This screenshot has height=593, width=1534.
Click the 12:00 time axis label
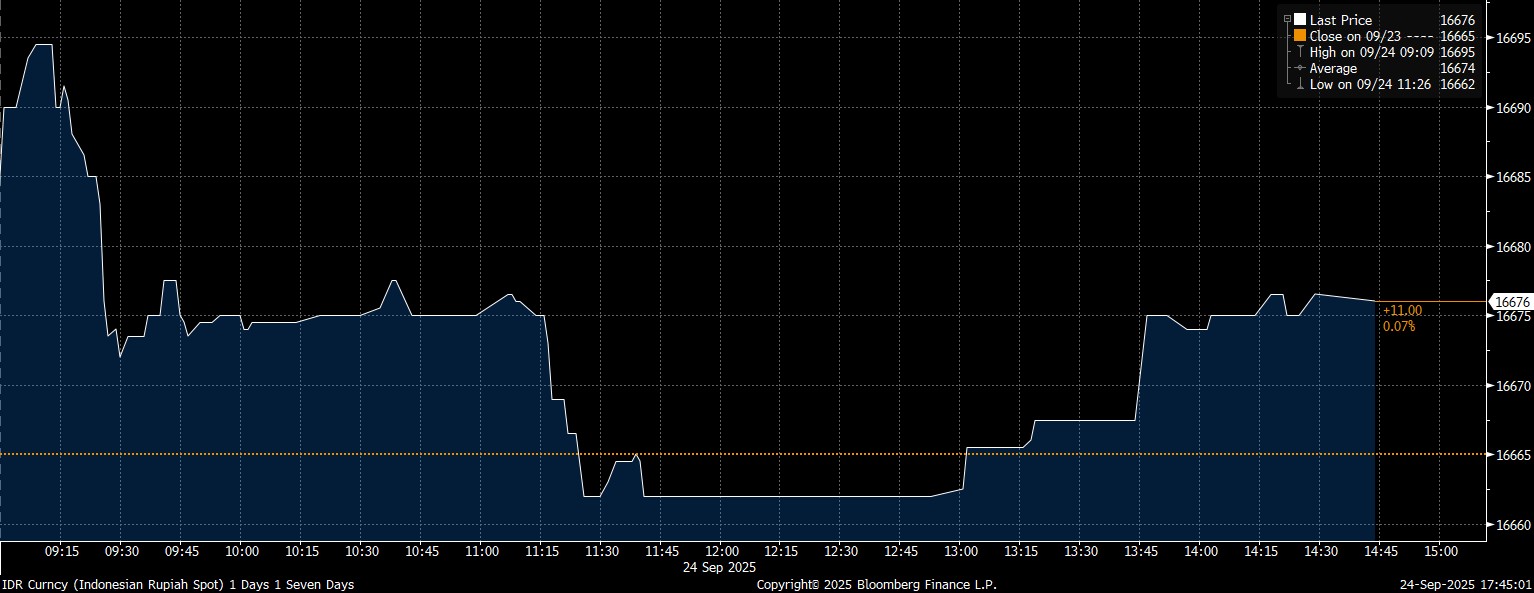click(x=722, y=551)
